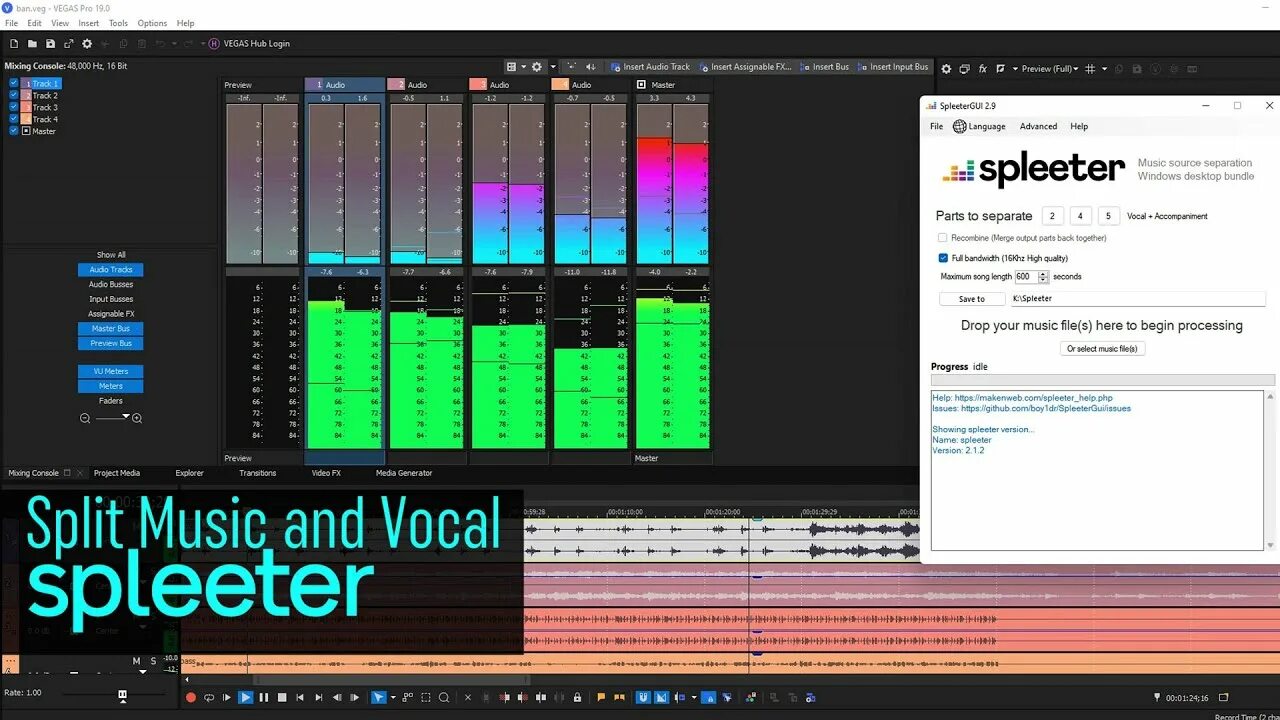Open Advanced menu in SpleeterGUI
This screenshot has width=1280, height=720.
pyautogui.click(x=1038, y=127)
